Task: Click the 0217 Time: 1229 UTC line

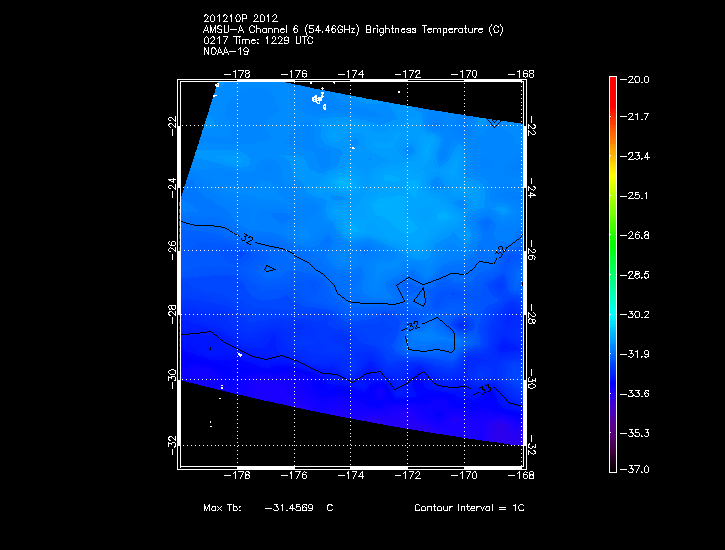Action: (257, 41)
